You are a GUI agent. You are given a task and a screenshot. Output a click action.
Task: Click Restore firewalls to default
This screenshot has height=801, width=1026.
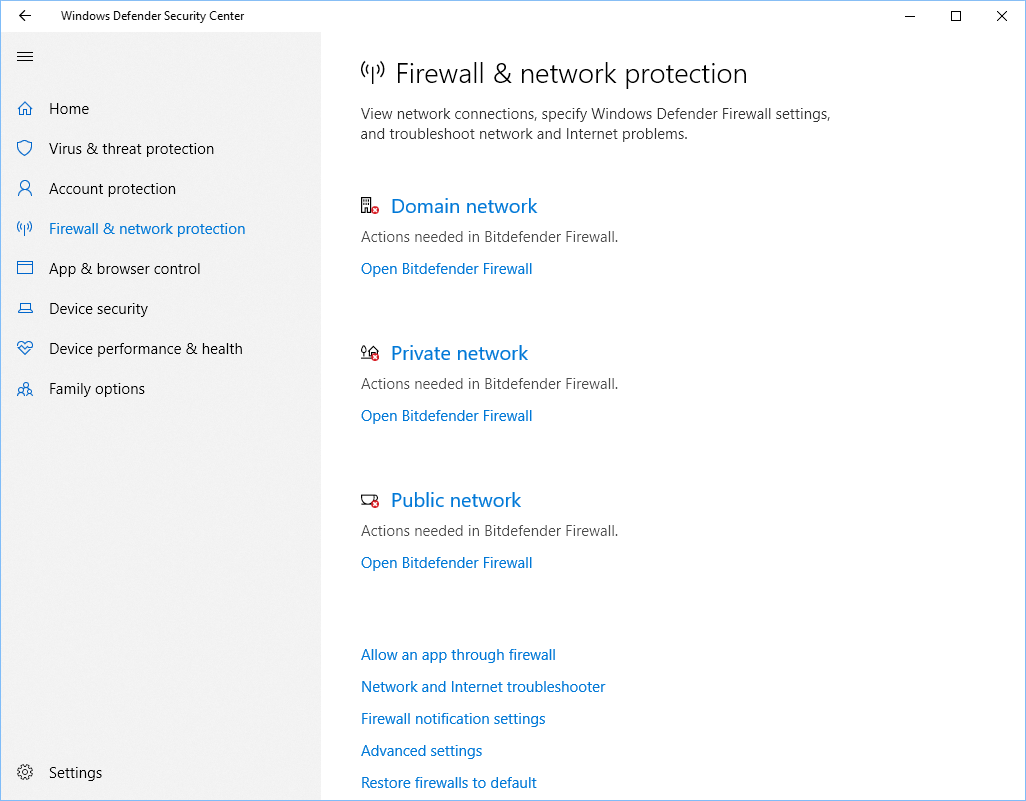click(449, 783)
